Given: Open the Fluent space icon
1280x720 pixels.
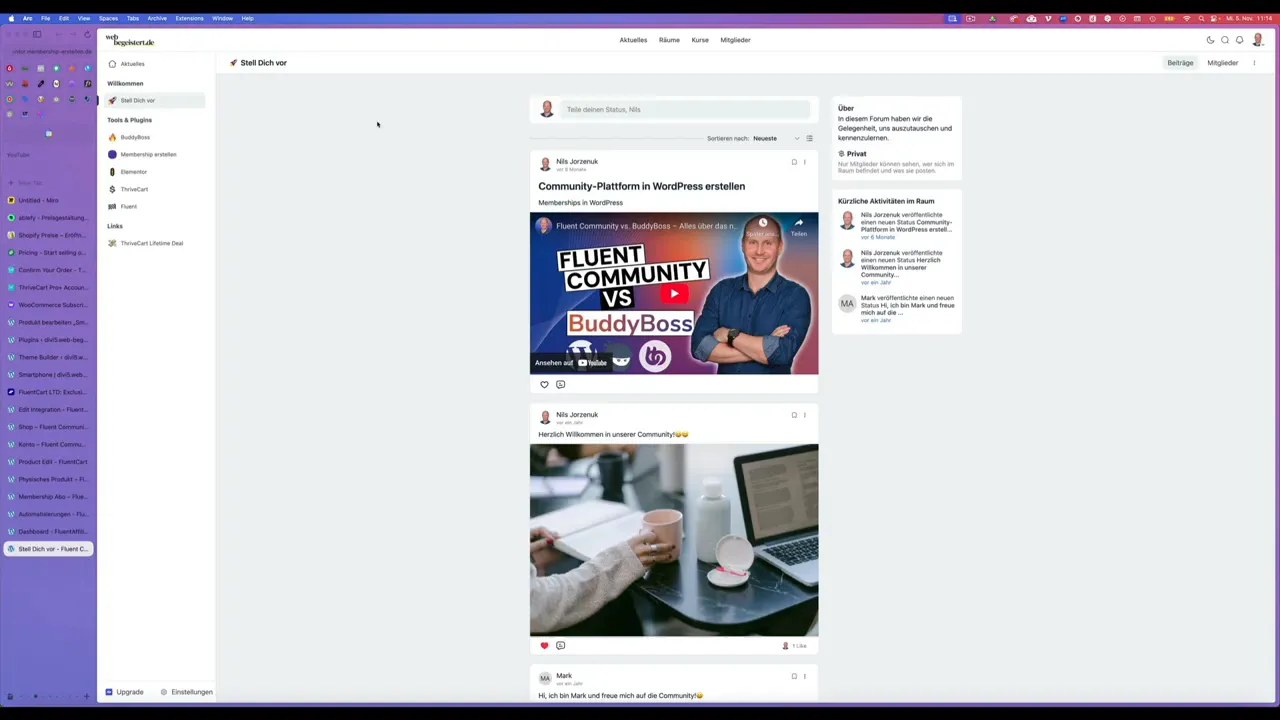Looking at the screenshot, I should 112,206.
